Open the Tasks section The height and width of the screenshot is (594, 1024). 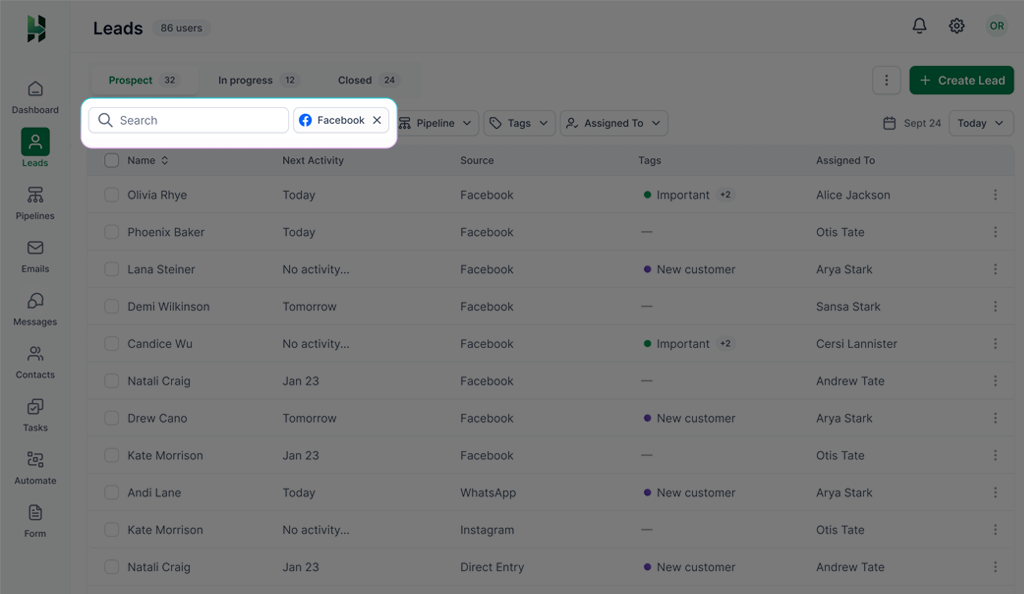click(35, 413)
